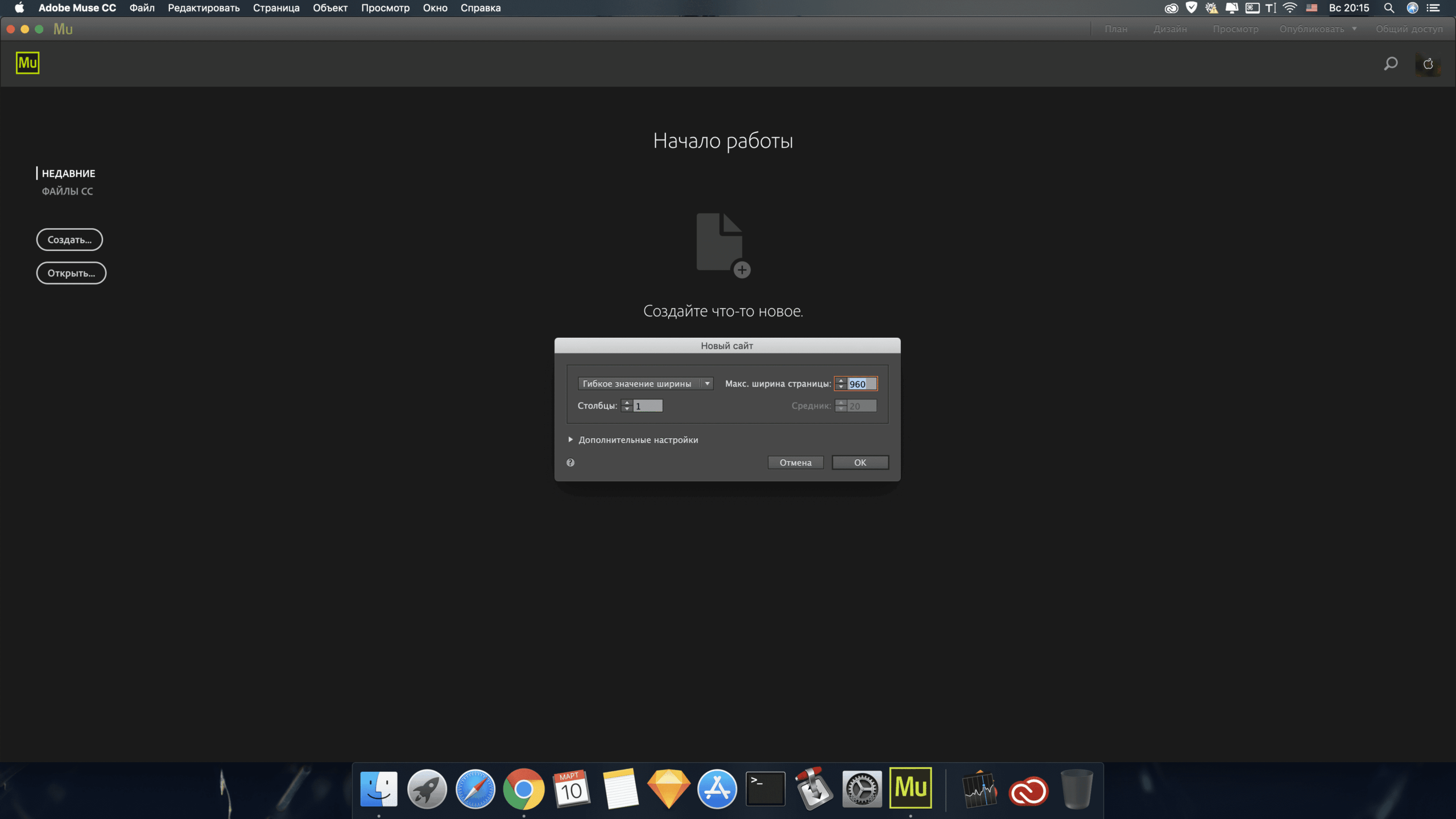Increase max page width stepper
Screen dimensions: 1456x819
tap(841, 380)
